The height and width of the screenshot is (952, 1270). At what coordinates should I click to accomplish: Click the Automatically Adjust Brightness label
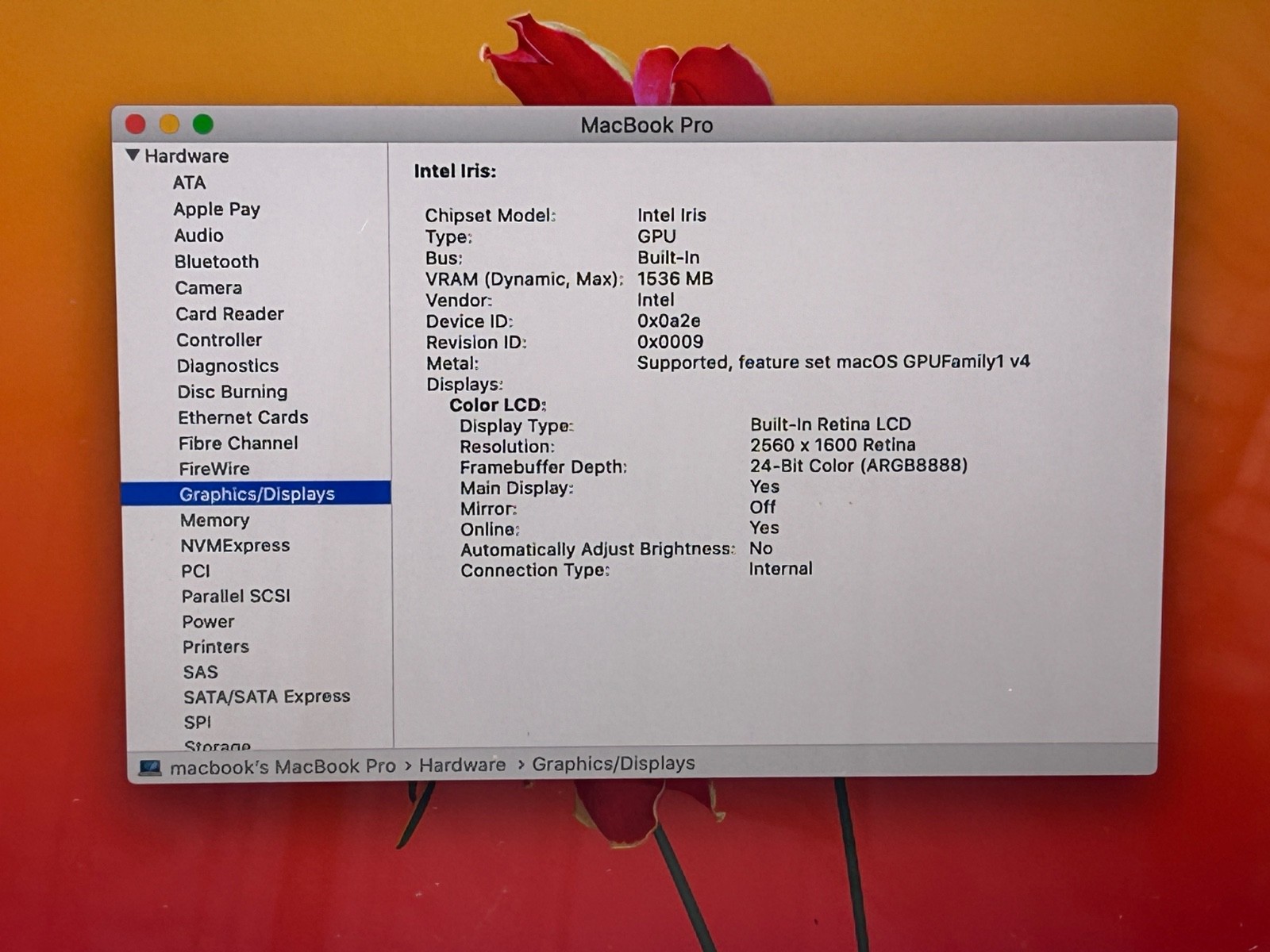point(598,550)
